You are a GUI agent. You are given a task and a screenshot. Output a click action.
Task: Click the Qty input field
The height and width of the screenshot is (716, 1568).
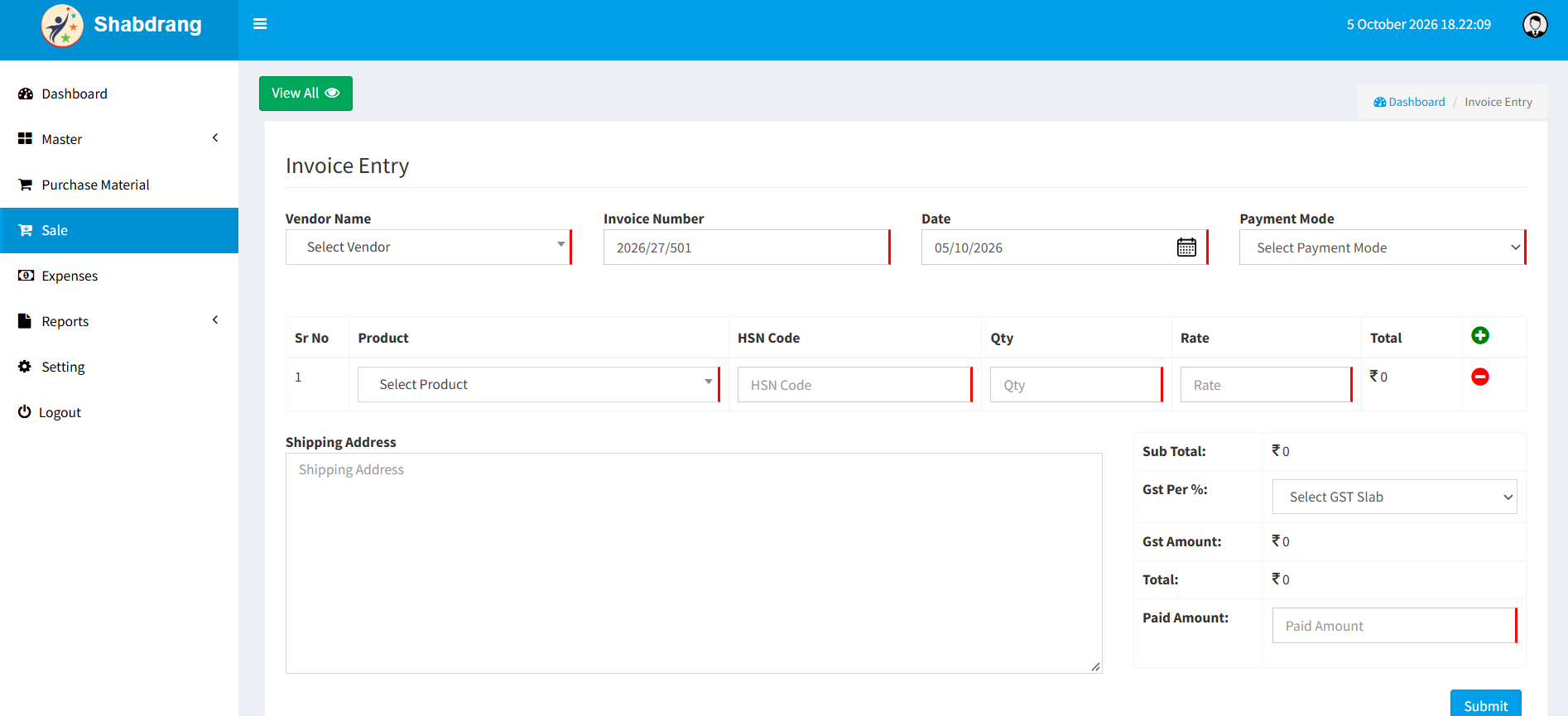1076,385
